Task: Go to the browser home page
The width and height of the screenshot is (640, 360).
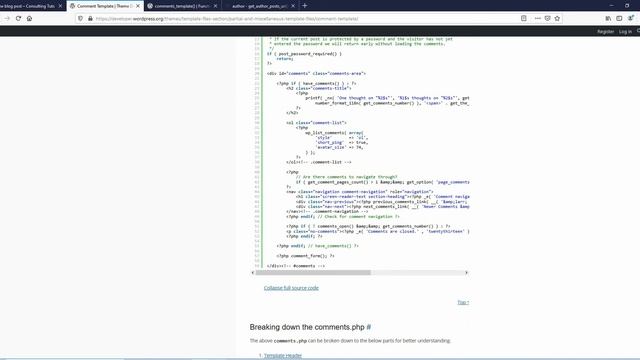Action: coord(29,18)
